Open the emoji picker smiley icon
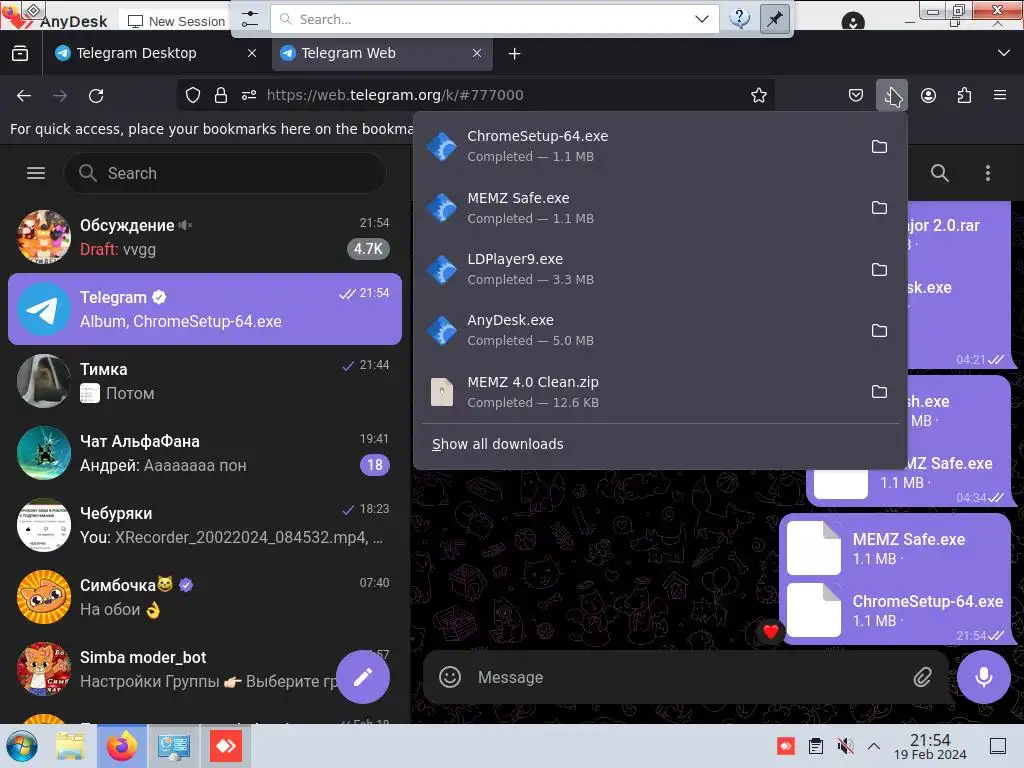This screenshot has height=768, width=1024. (450, 677)
